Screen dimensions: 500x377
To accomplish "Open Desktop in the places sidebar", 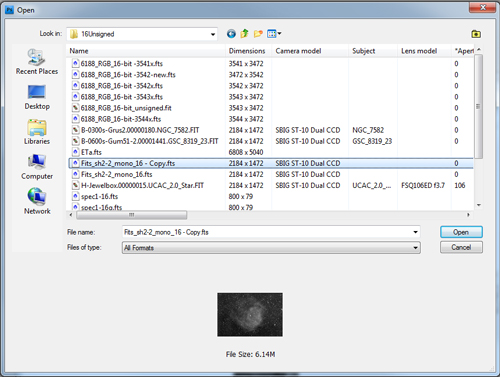I will (x=37, y=97).
